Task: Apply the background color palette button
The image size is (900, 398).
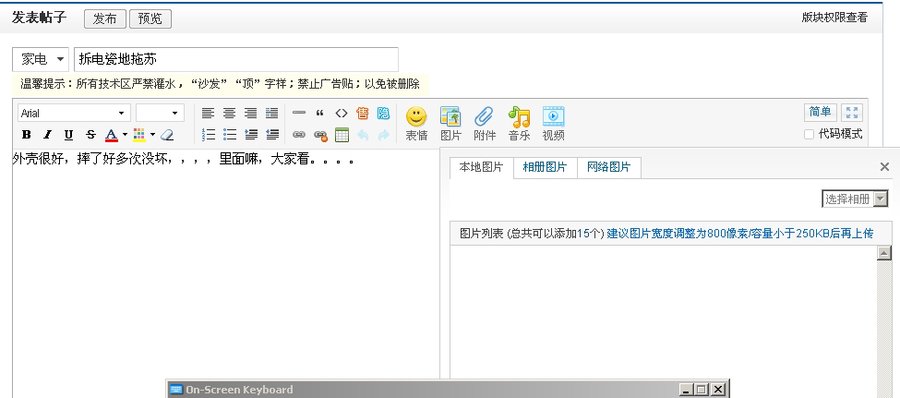Action: pos(139,135)
